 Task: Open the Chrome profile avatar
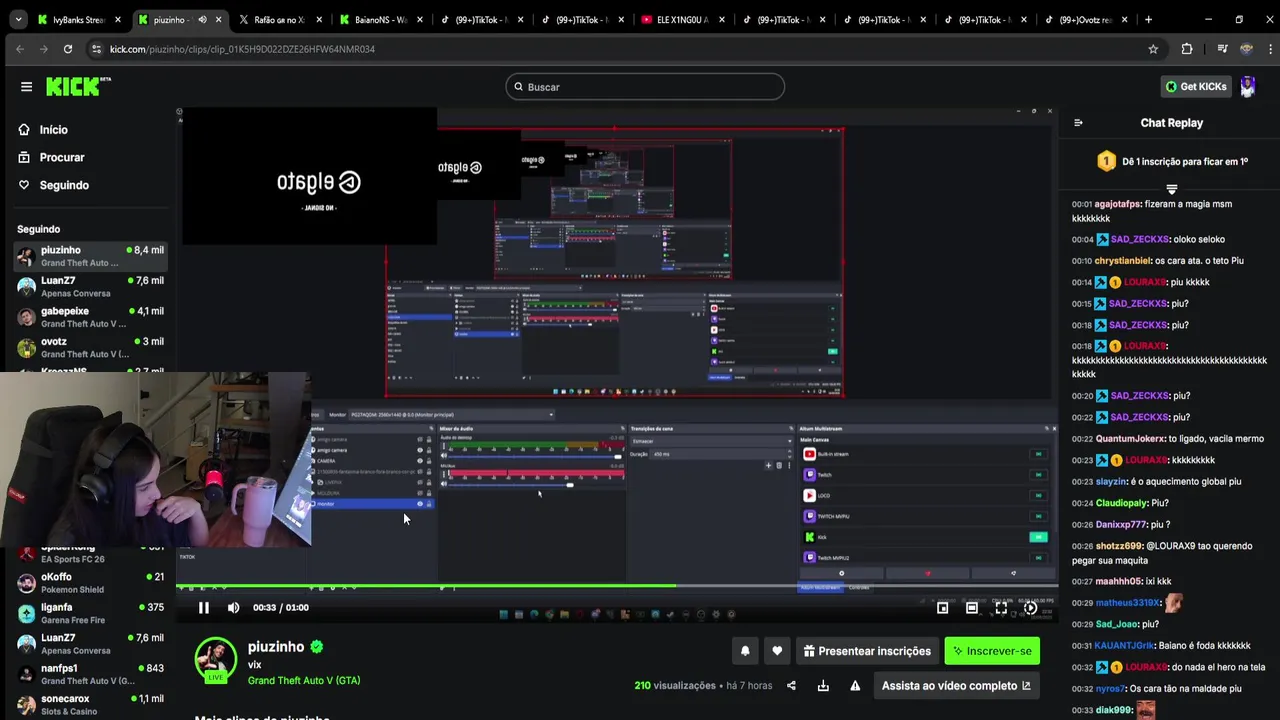(1246, 49)
